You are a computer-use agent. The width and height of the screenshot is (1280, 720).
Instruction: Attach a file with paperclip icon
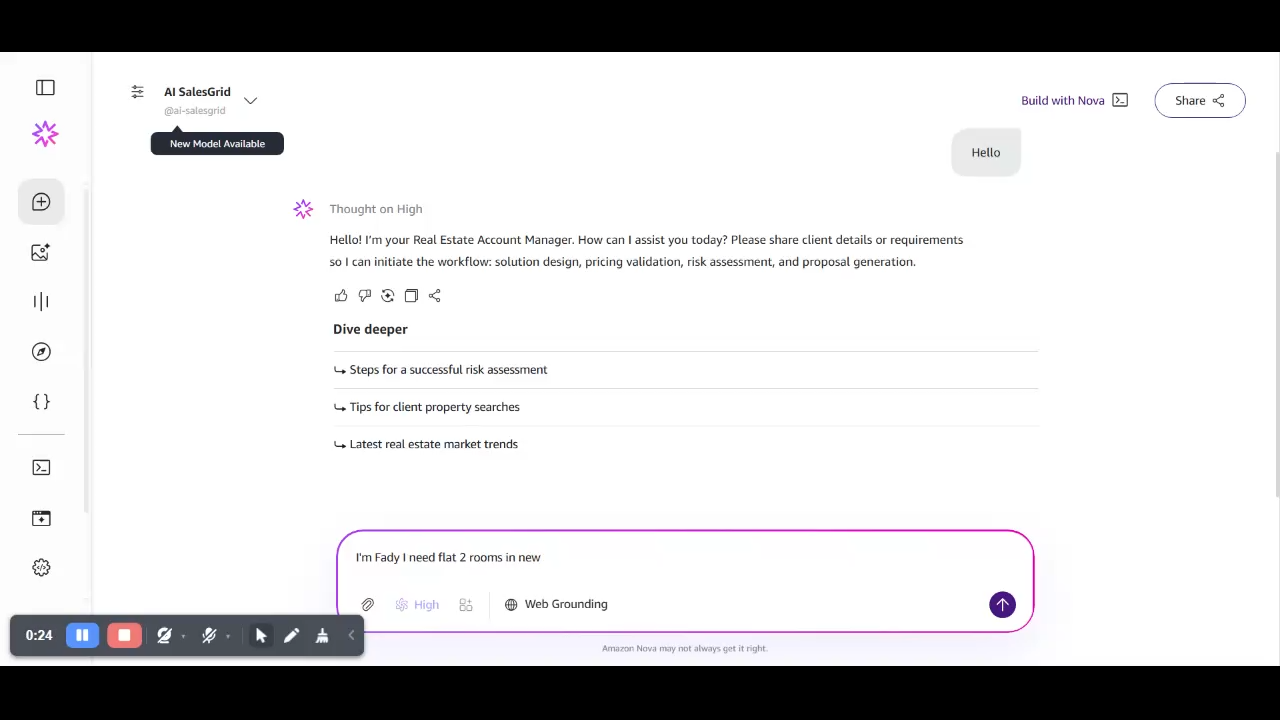368,604
